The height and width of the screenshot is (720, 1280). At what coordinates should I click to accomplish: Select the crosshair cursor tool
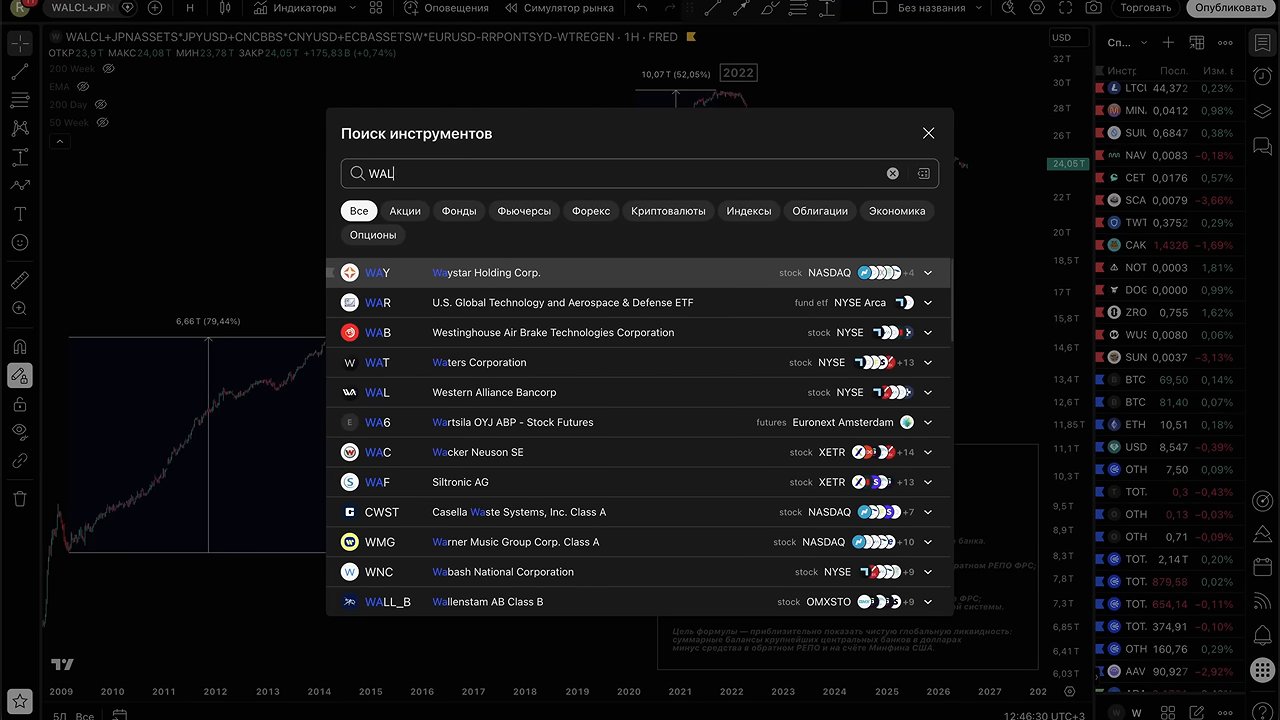coord(20,44)
